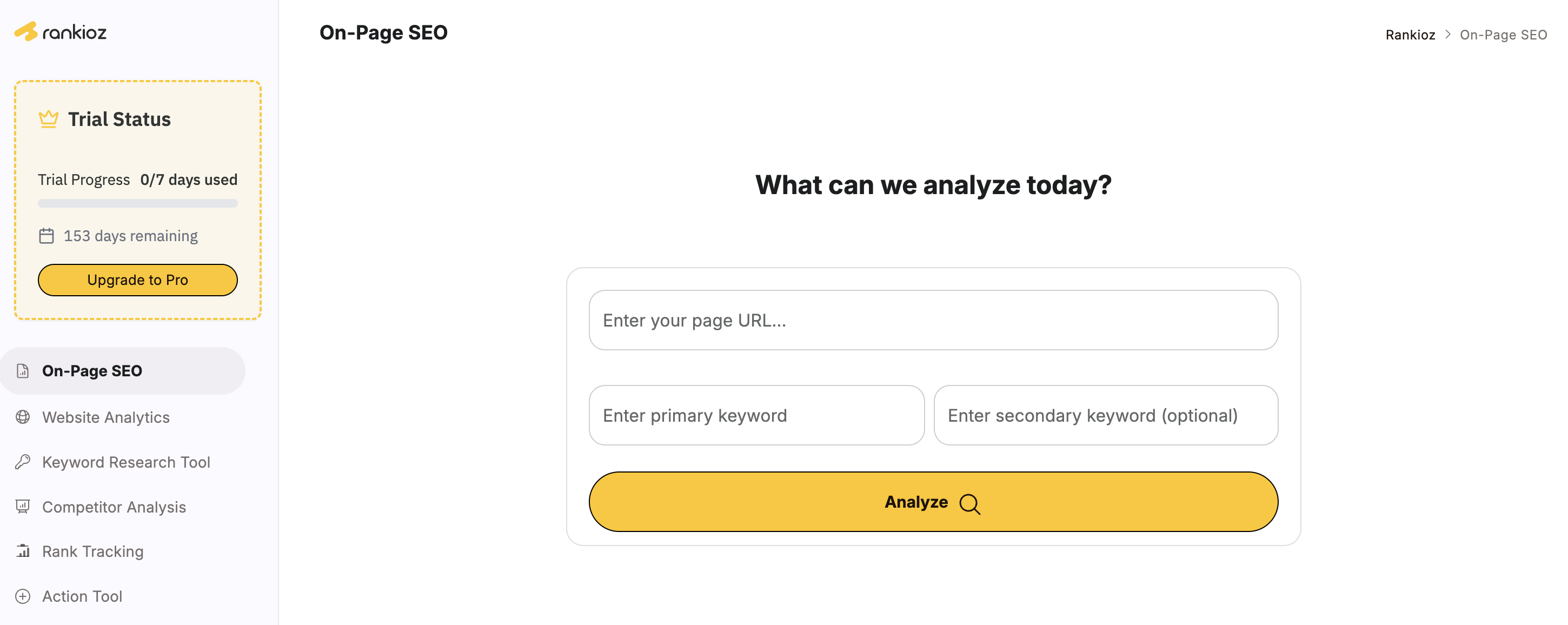
Task: Click the Keyword Research key icon
Action: [x=23, y=462]
